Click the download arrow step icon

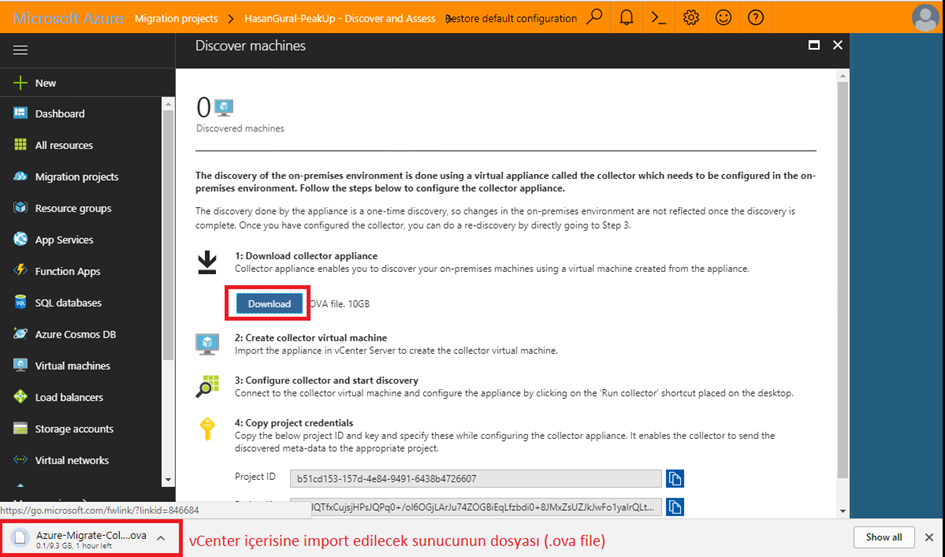[207, 263]
